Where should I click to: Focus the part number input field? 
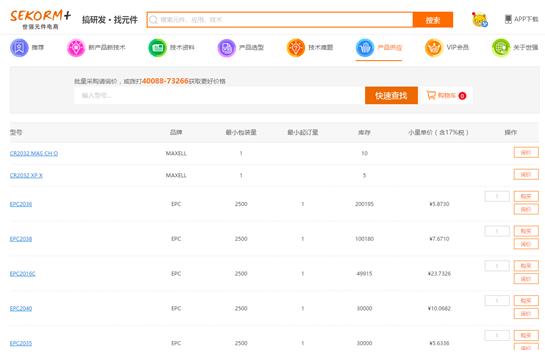[x=220, y=95]
